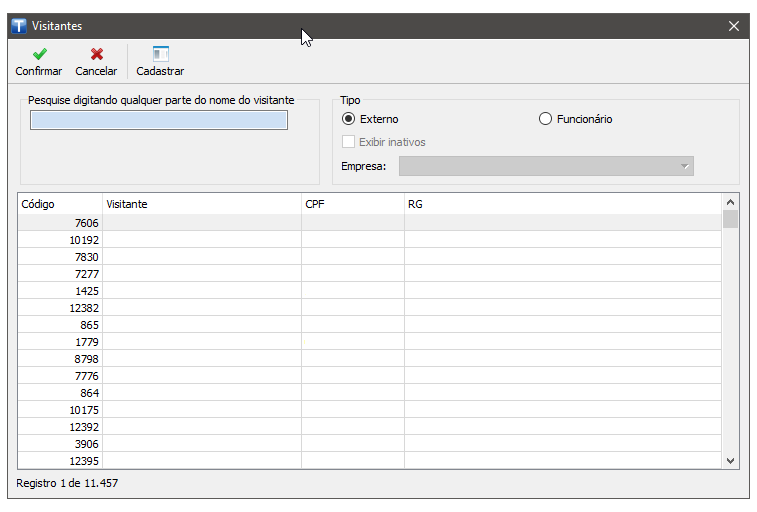
Task: Select the Funcionário radio button
Action: [545, 119]
